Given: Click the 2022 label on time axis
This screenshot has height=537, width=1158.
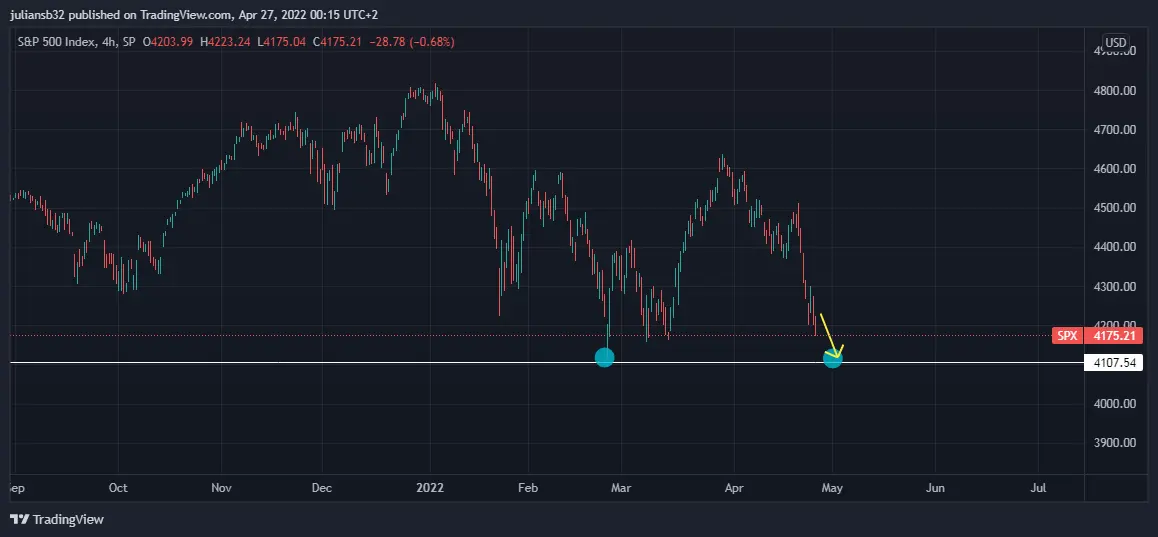Looking at the screenshot, I should click(x=430, y=488).
